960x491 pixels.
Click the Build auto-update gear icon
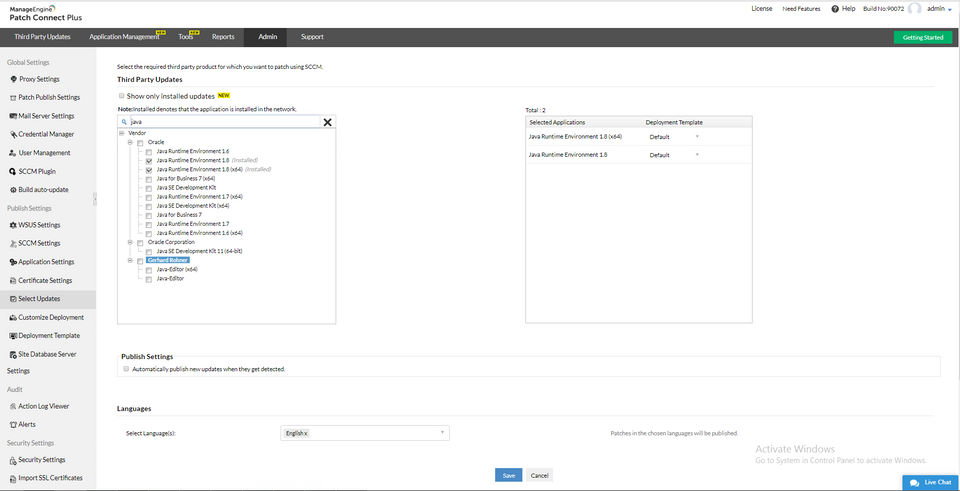coord(13,189)
